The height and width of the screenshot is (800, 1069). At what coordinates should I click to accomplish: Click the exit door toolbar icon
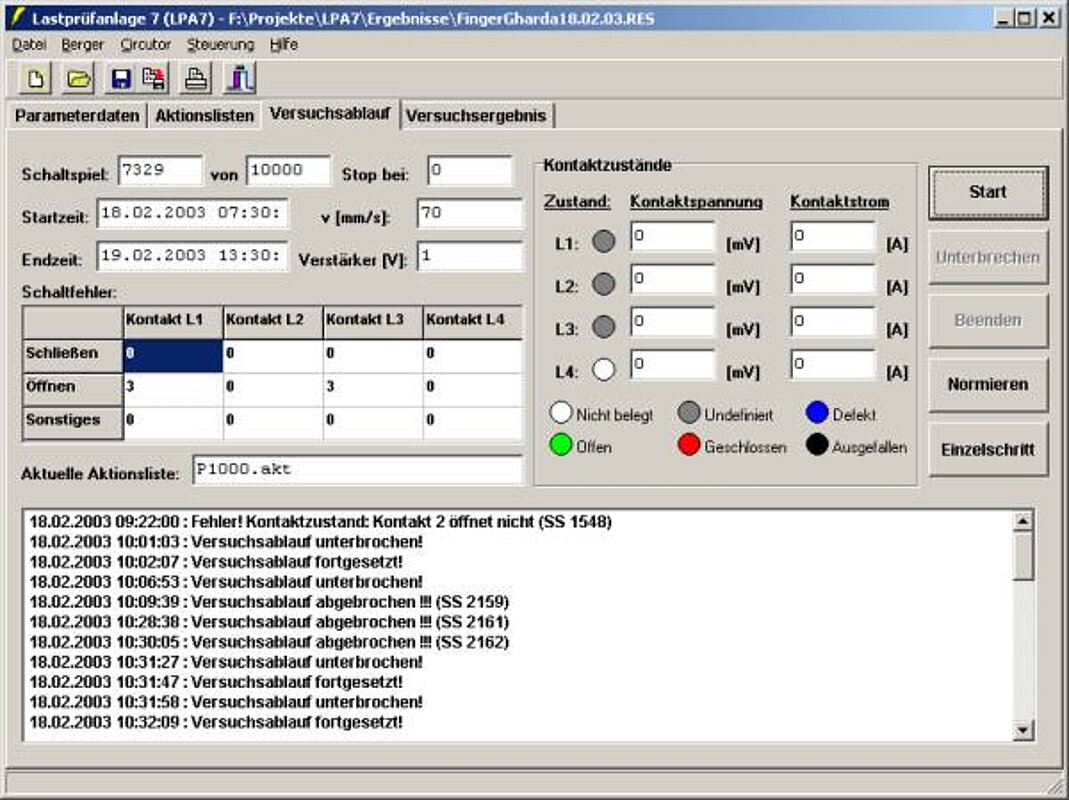pos(240,79)
